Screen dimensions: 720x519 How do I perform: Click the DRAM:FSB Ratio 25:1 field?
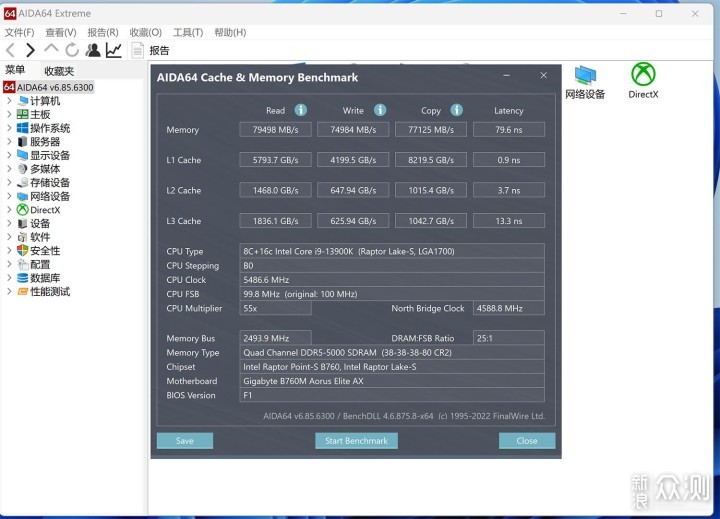509,338
